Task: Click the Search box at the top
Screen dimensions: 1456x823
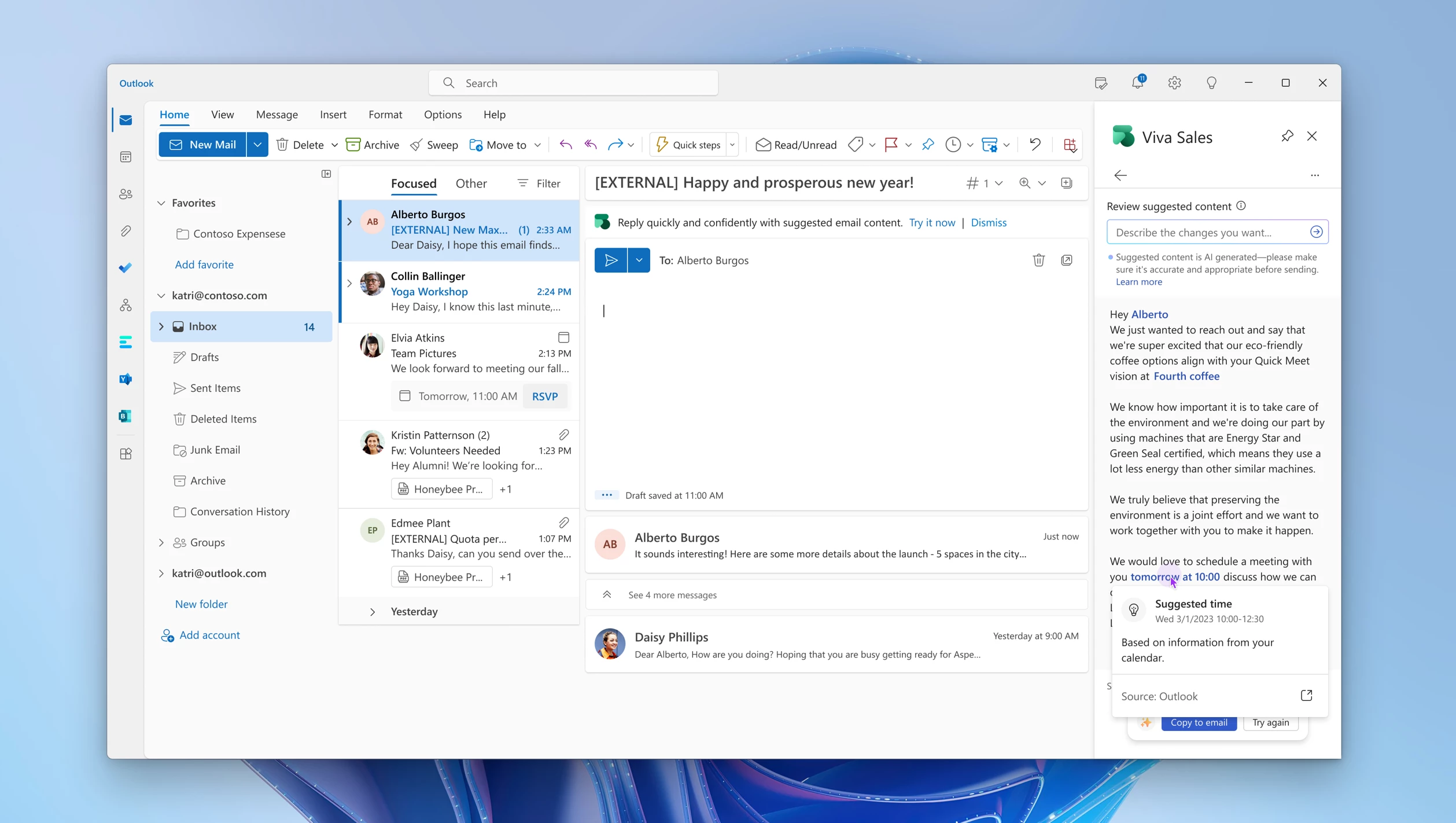Action: pos(573,83)
